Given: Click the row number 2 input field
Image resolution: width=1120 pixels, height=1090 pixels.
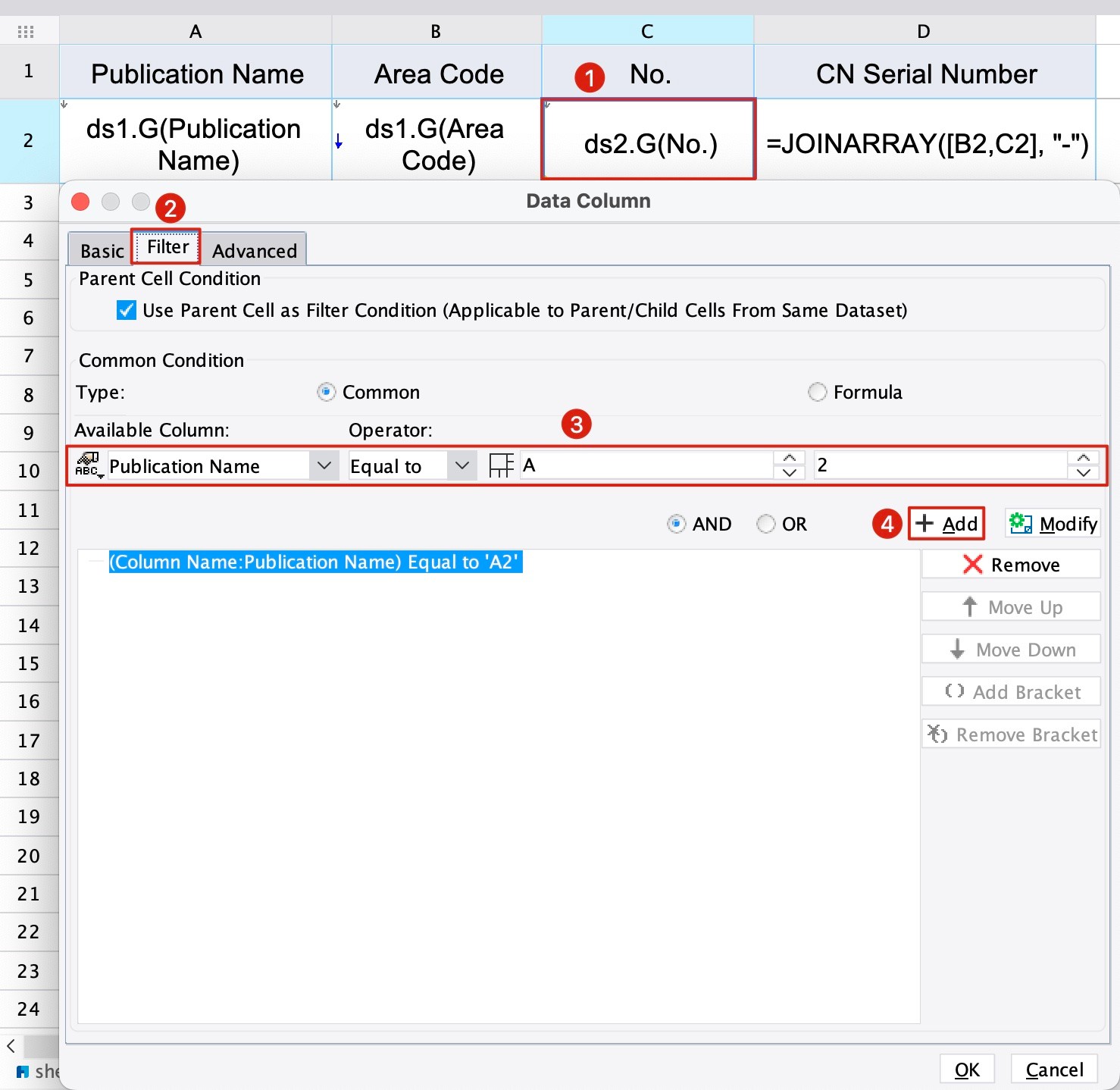Looking at the screenshot, I should pyautogui.click(x=940, y=465).
